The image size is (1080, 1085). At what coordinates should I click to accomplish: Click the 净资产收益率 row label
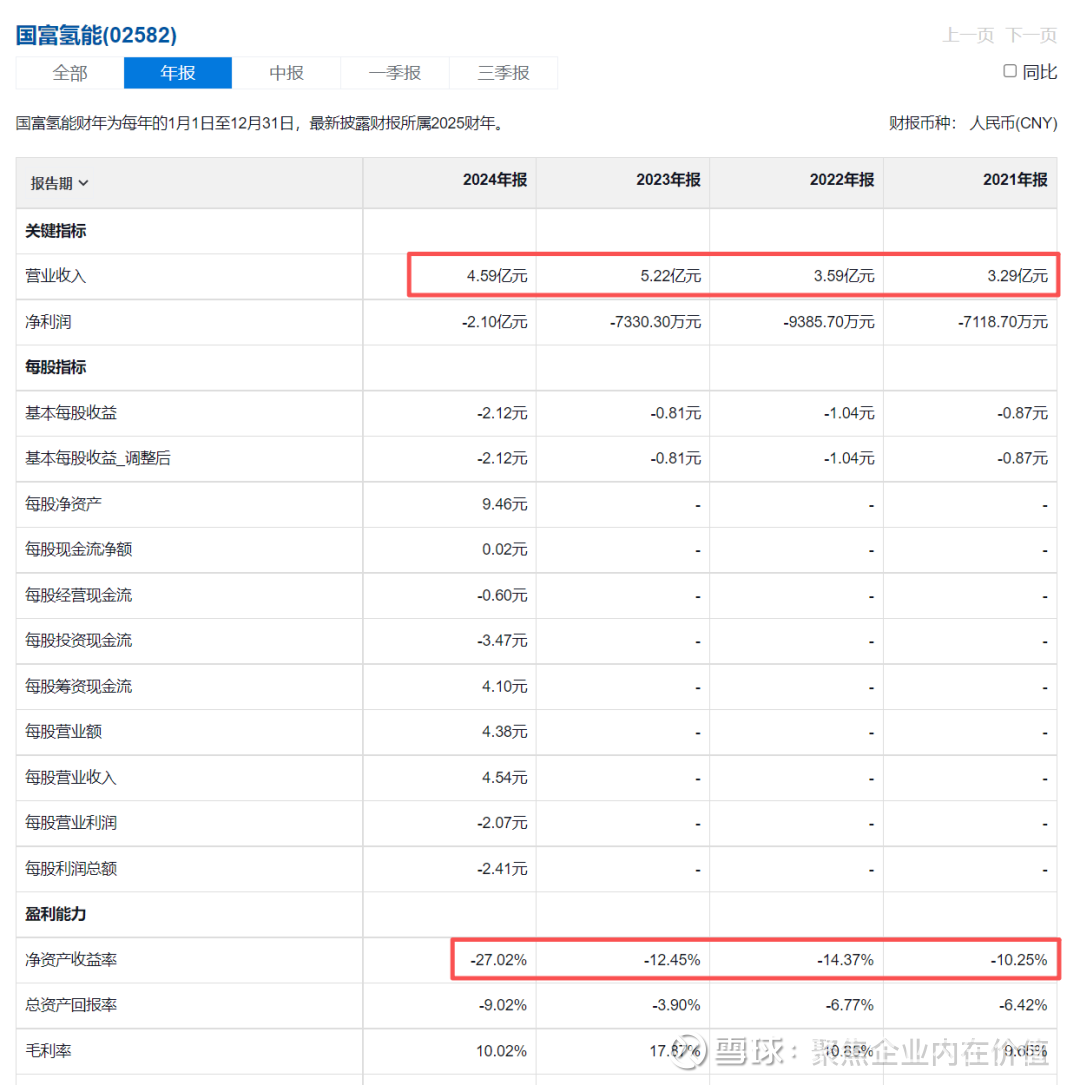(x=71, y=960)
